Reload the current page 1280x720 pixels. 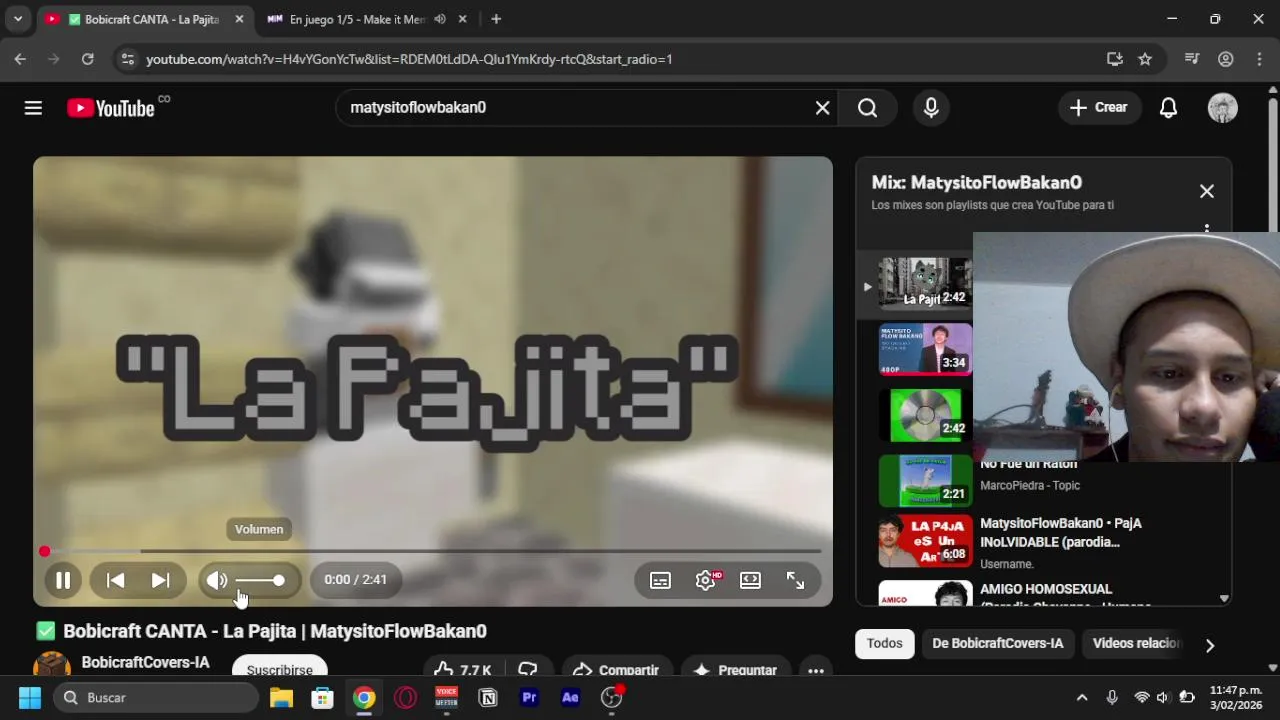point(87,59)
